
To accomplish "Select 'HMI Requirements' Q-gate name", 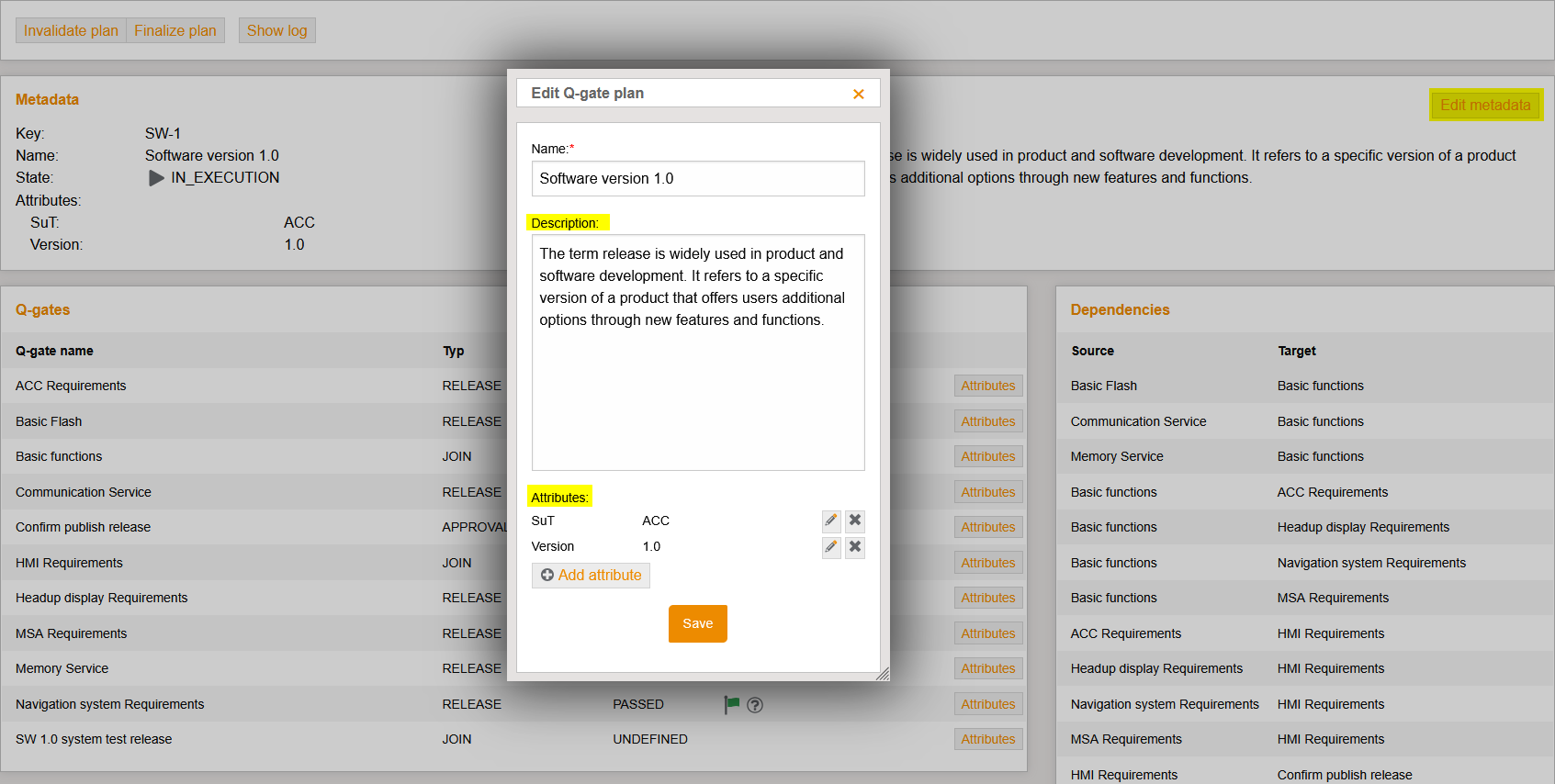I will (x=69, y=563).
